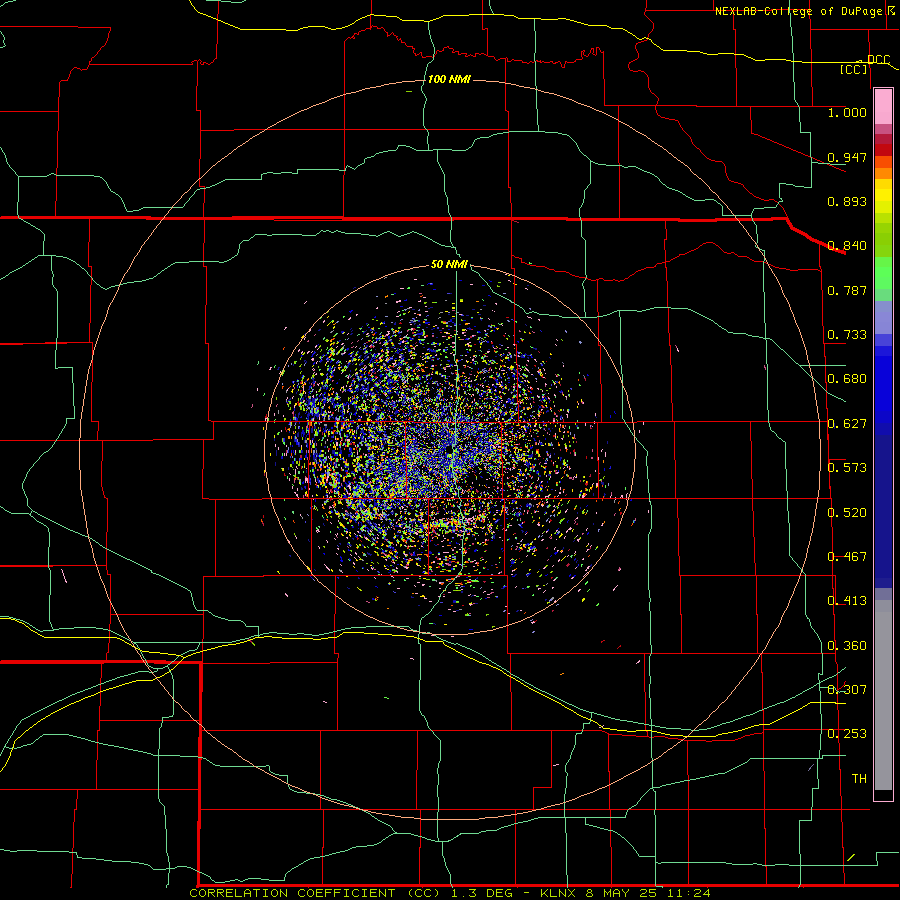The width and height of the screenshot is (900, 900).
Task: Click the Correlation Coefficient KLNX caption at bottom
Action: 449,893
